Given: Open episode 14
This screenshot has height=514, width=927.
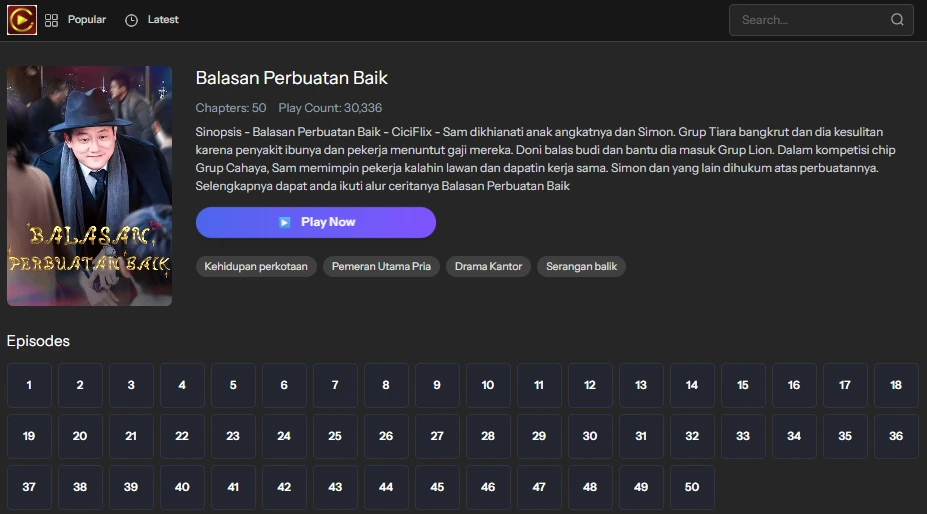Looking at the screenshot, I should tap(692, 385).
